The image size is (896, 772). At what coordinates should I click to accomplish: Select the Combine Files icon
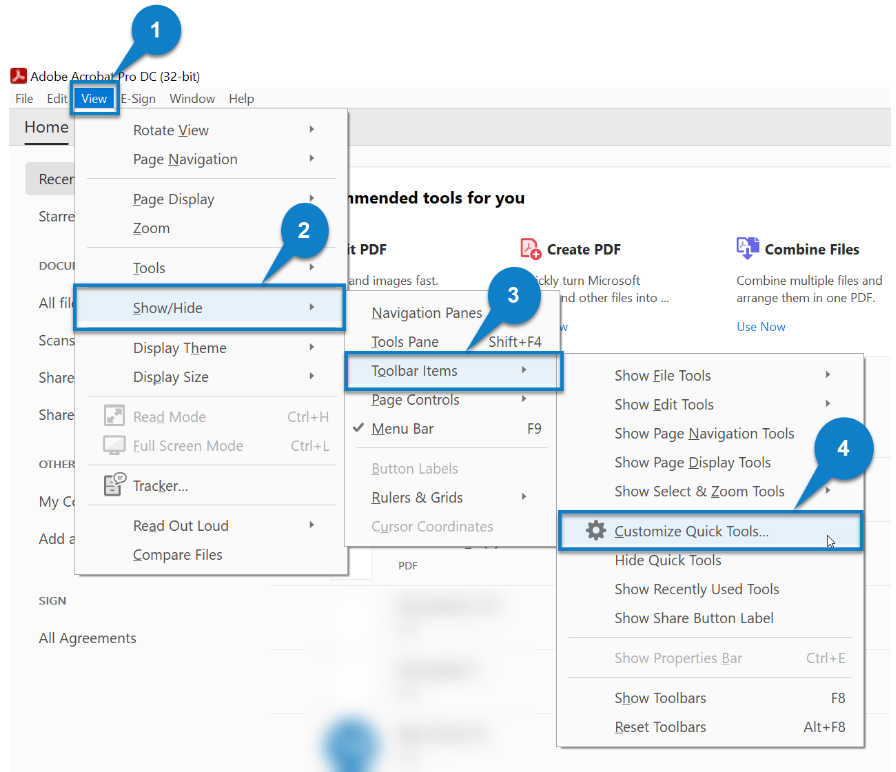point(747,247)
